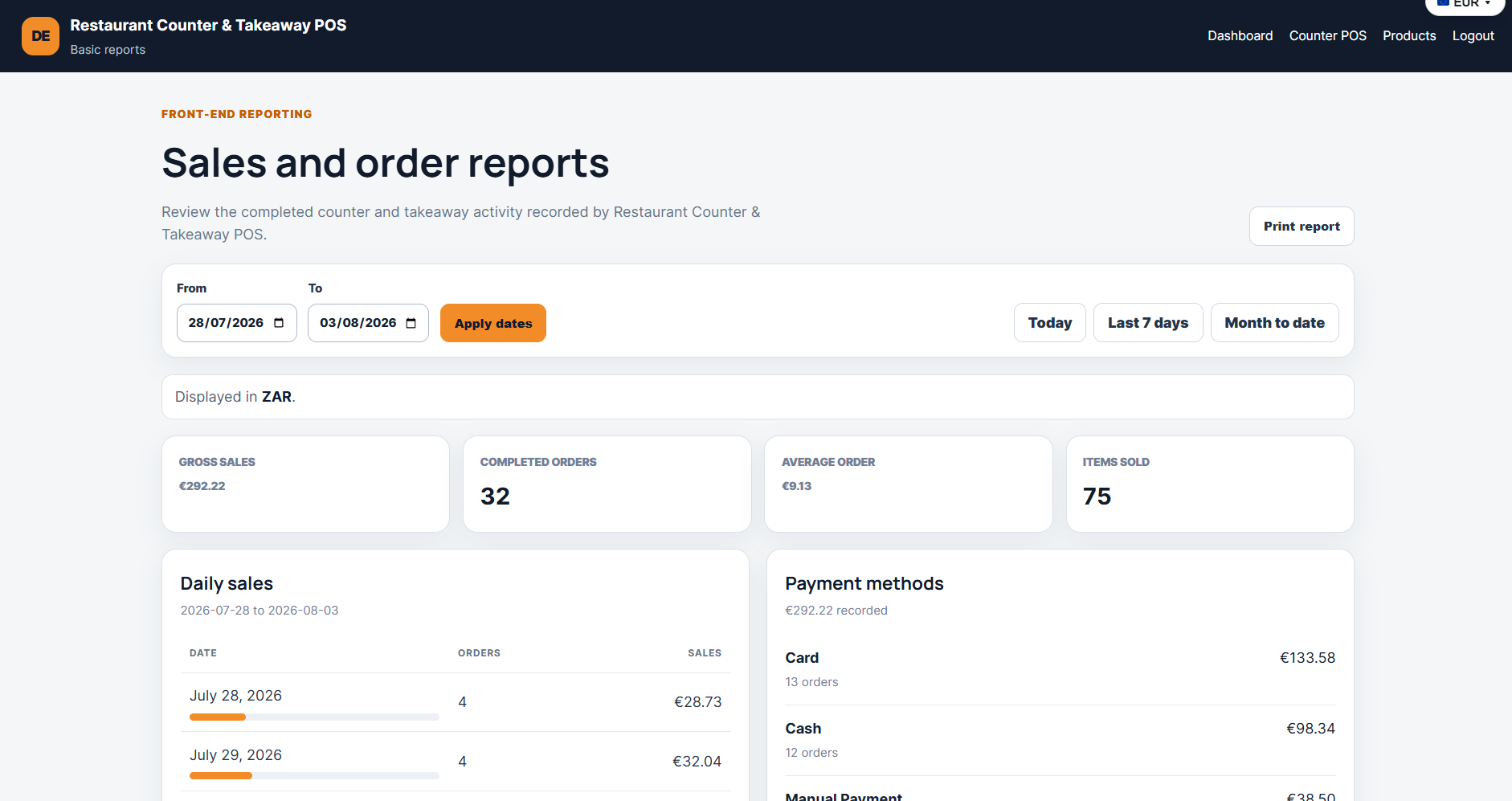
Task: Select the Card payment method row
Action: [1060, 669]
